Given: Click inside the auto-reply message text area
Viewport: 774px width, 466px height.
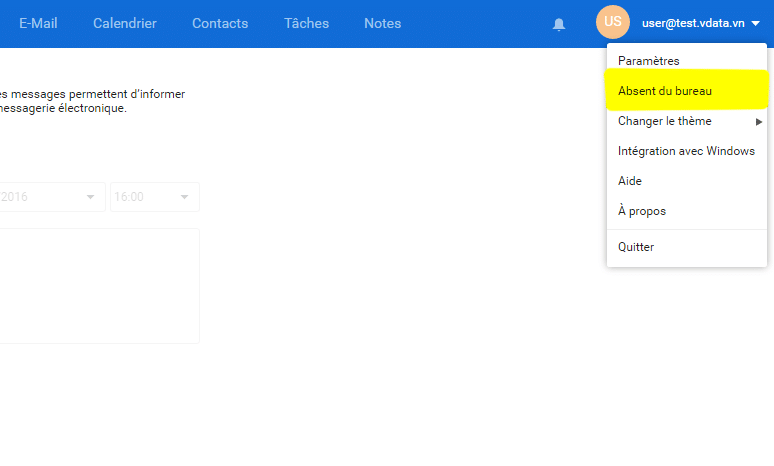Looking at the screenshot, I should point(98,286).
